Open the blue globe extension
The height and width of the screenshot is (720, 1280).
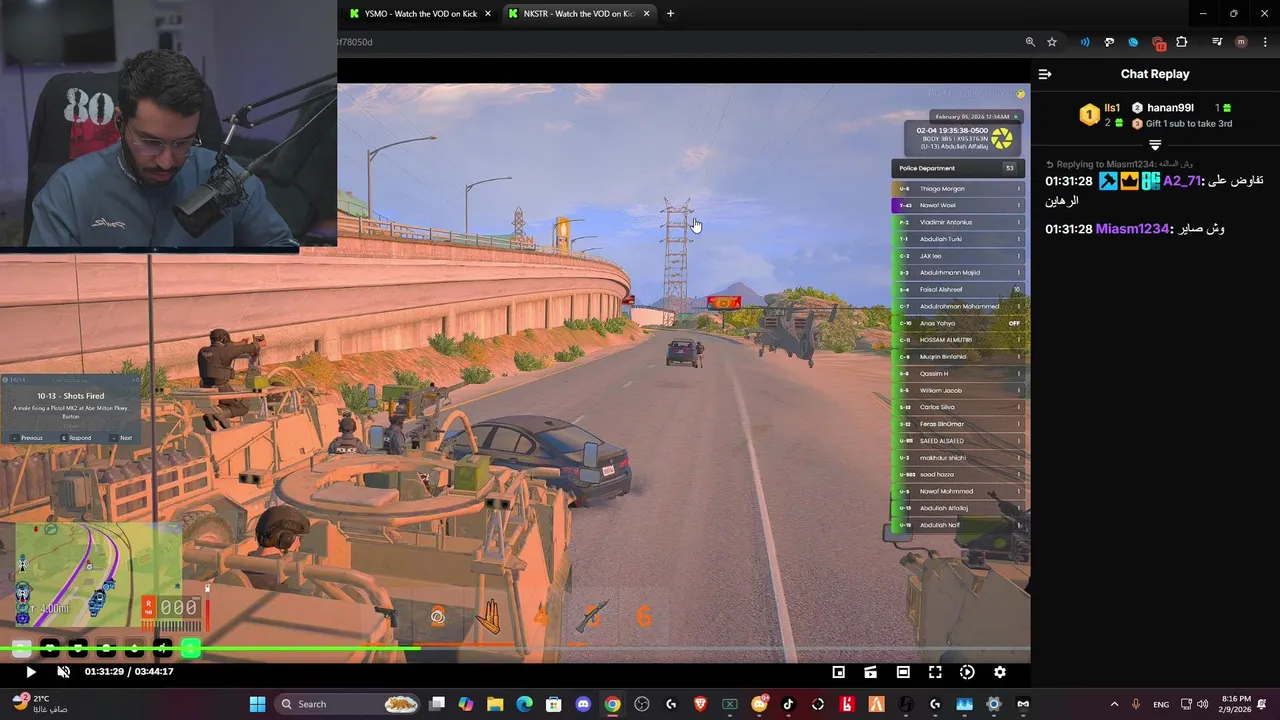coord(1133,42)
